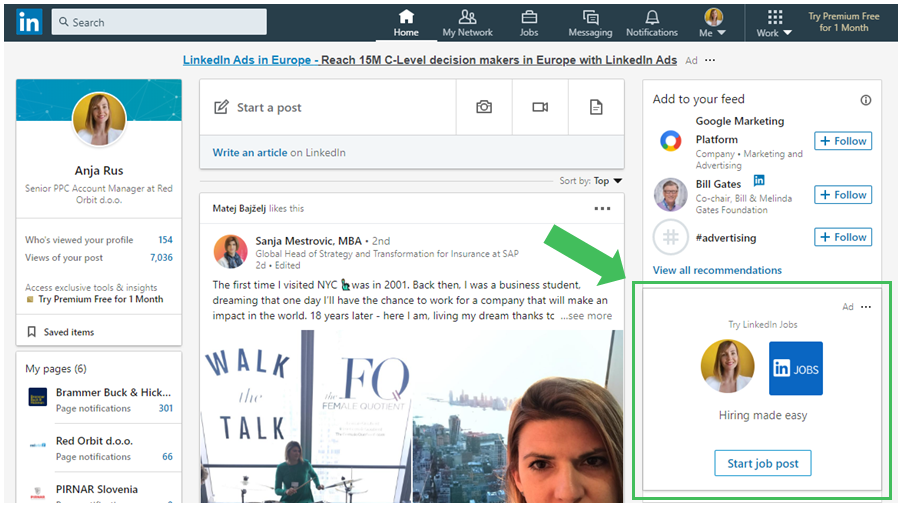View Who's viewed your profile

99,239
